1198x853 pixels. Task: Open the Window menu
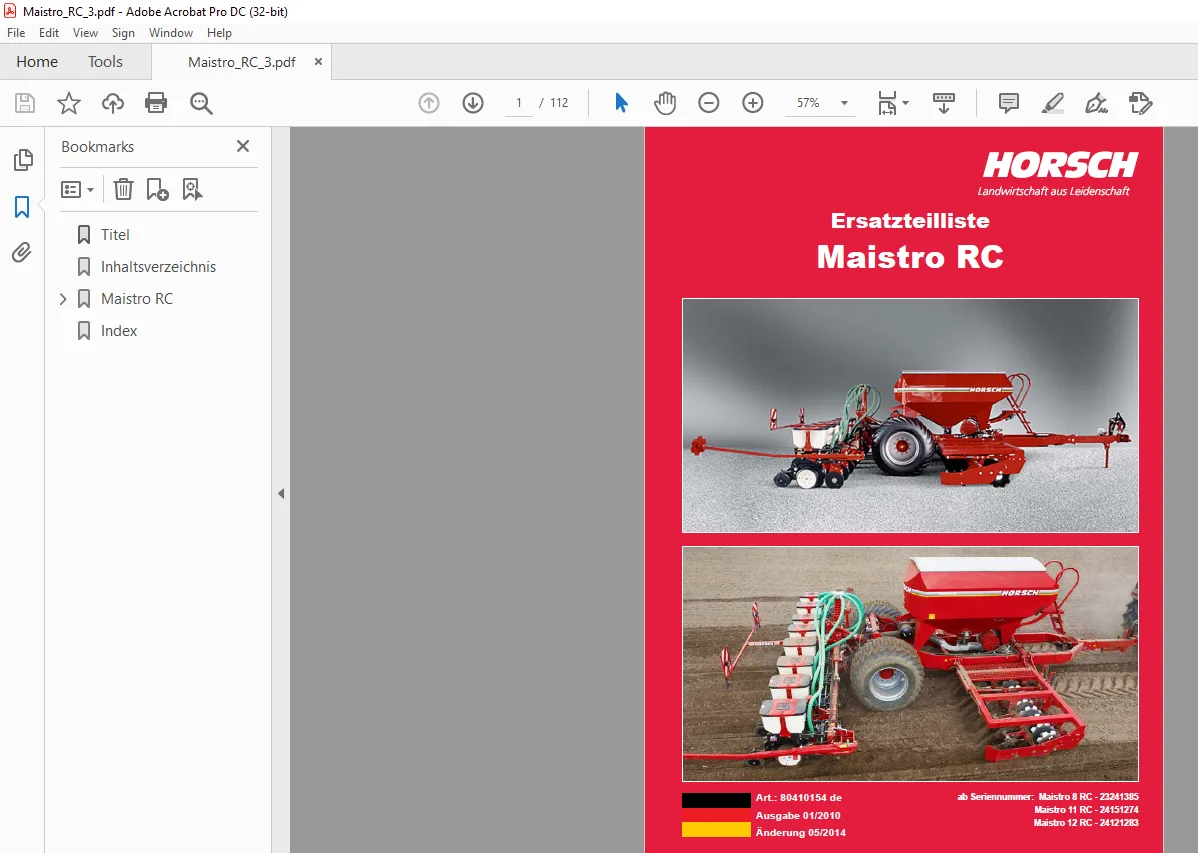[170, 33]
